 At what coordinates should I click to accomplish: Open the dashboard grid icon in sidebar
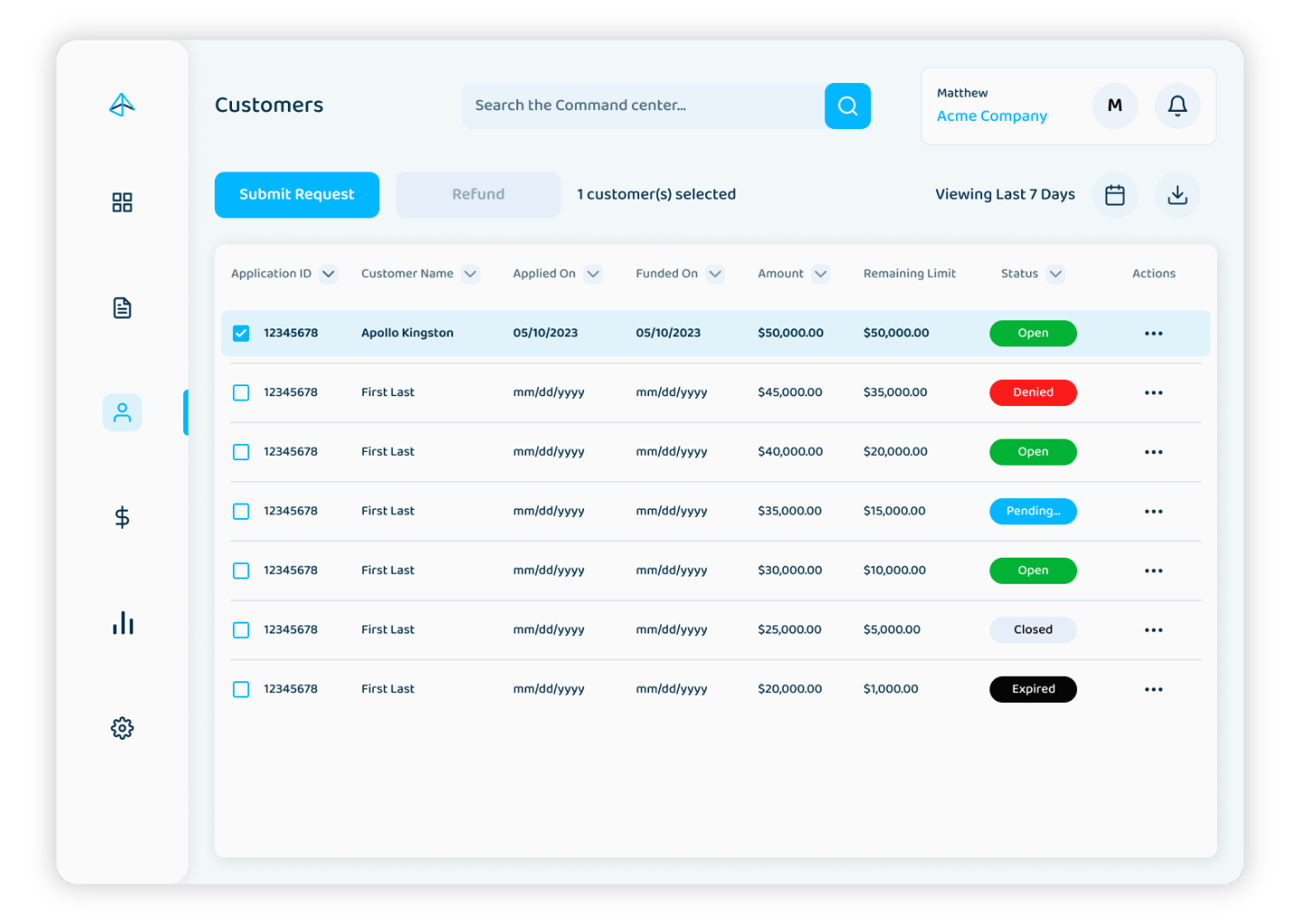122,202
